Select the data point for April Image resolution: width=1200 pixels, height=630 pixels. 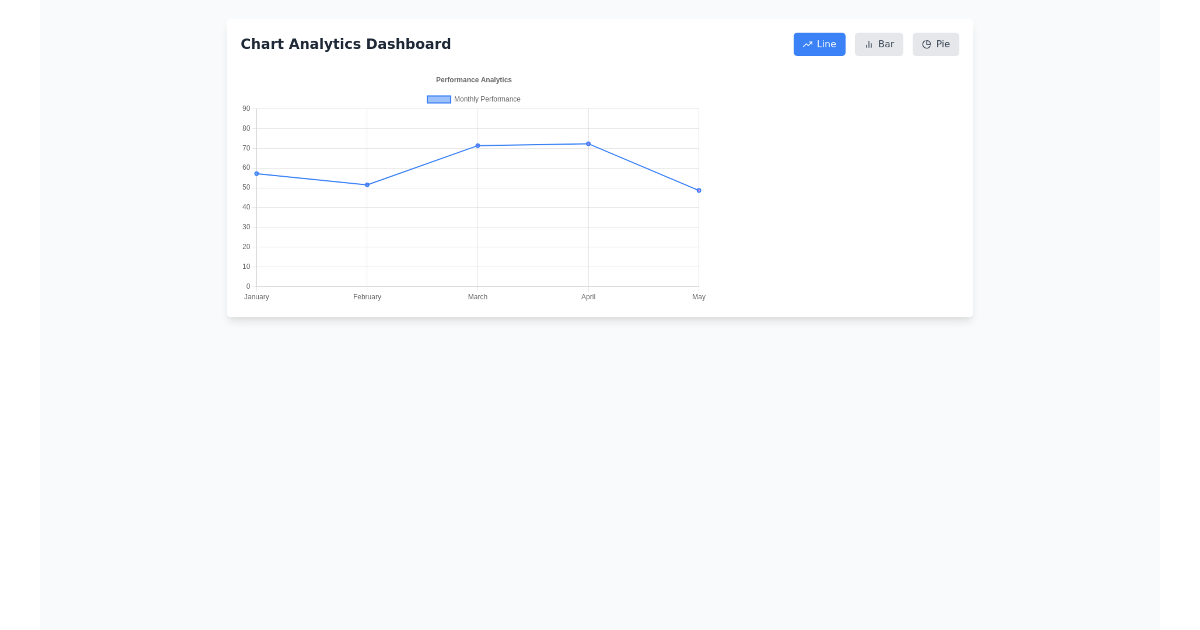tap(588, 144)
